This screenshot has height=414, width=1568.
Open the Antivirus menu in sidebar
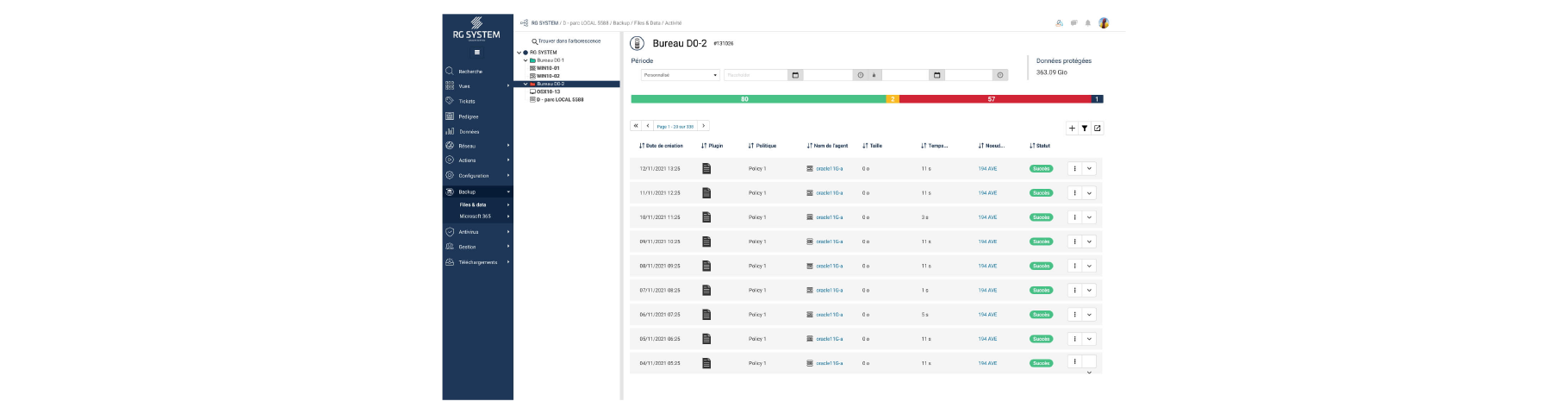pyautogui.click(x=469, y=232)
